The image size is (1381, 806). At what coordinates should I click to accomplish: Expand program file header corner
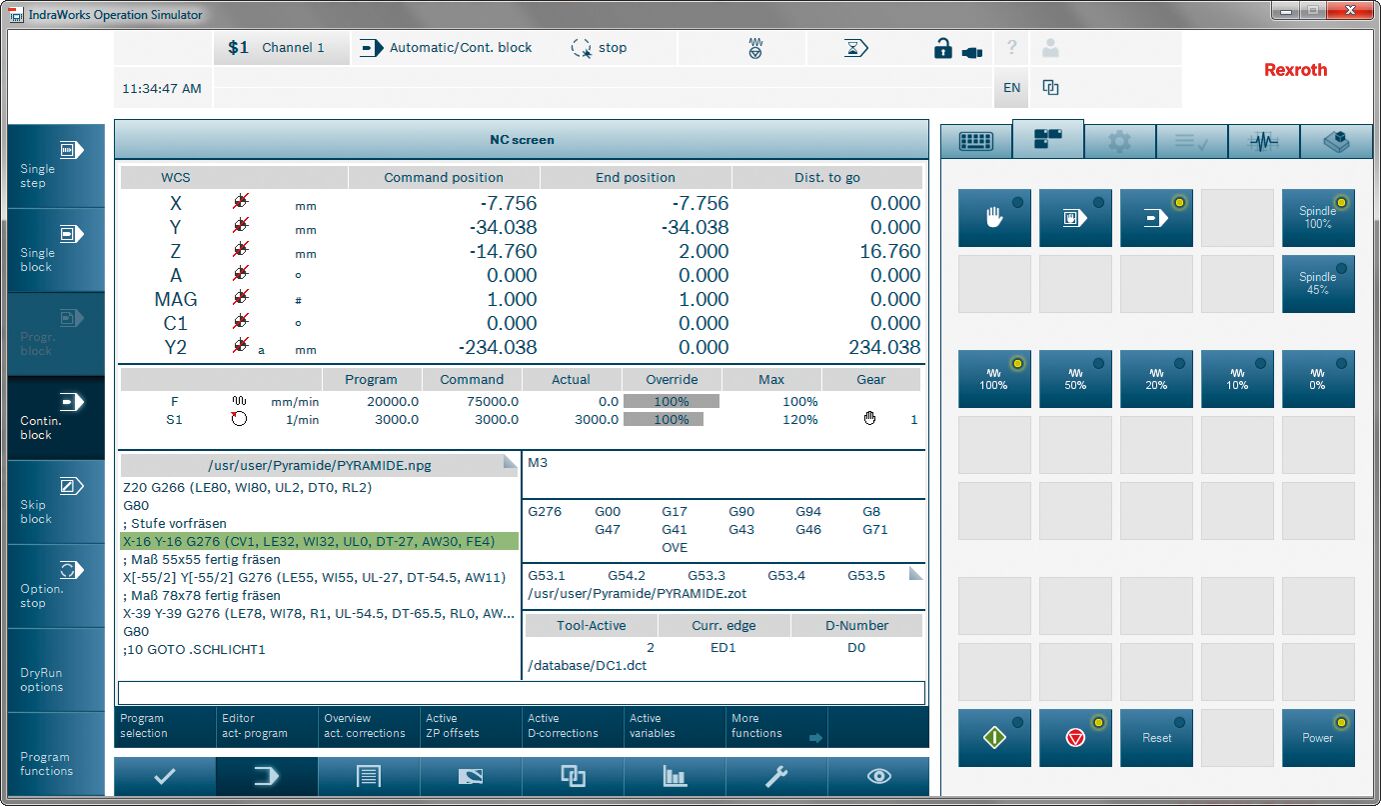pos(510,462)
